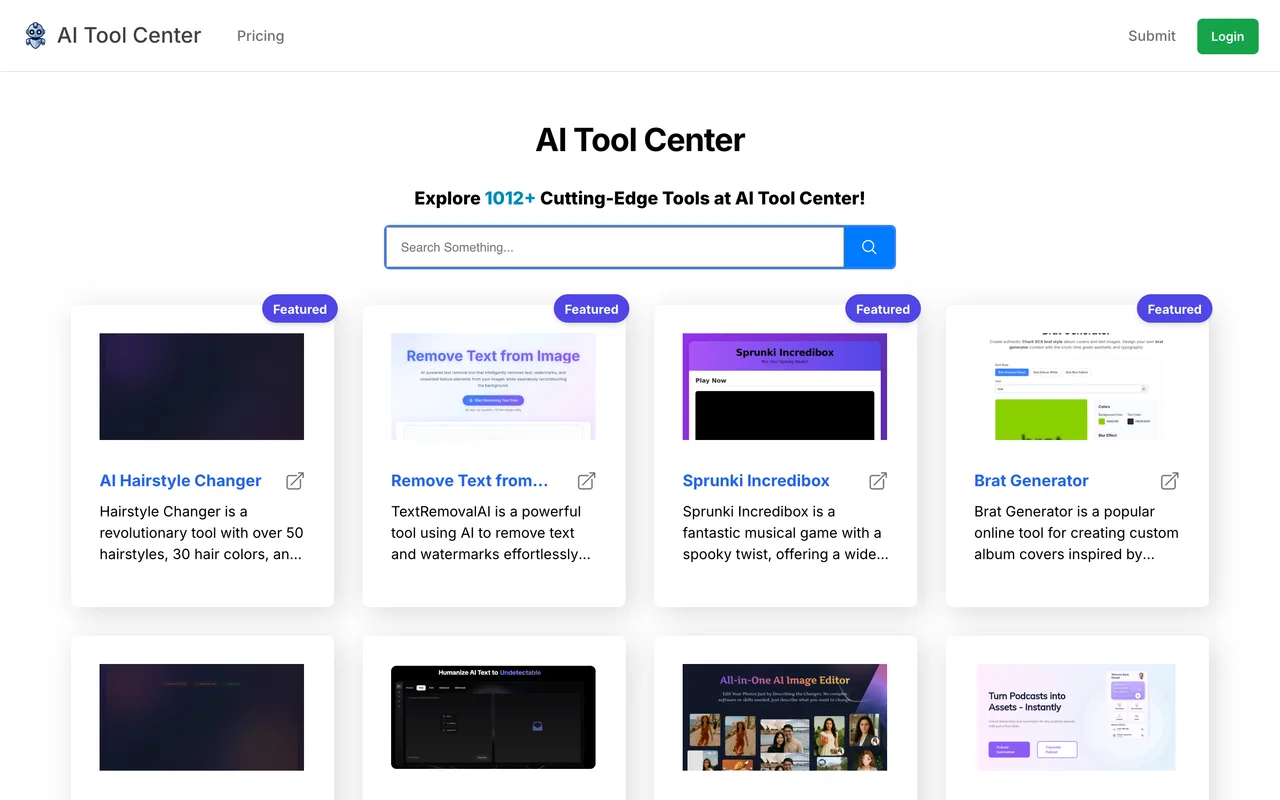The image size is (1280, 800).
Task: Open external link icon for Remove Text from Image
Action: coord(587,481)
